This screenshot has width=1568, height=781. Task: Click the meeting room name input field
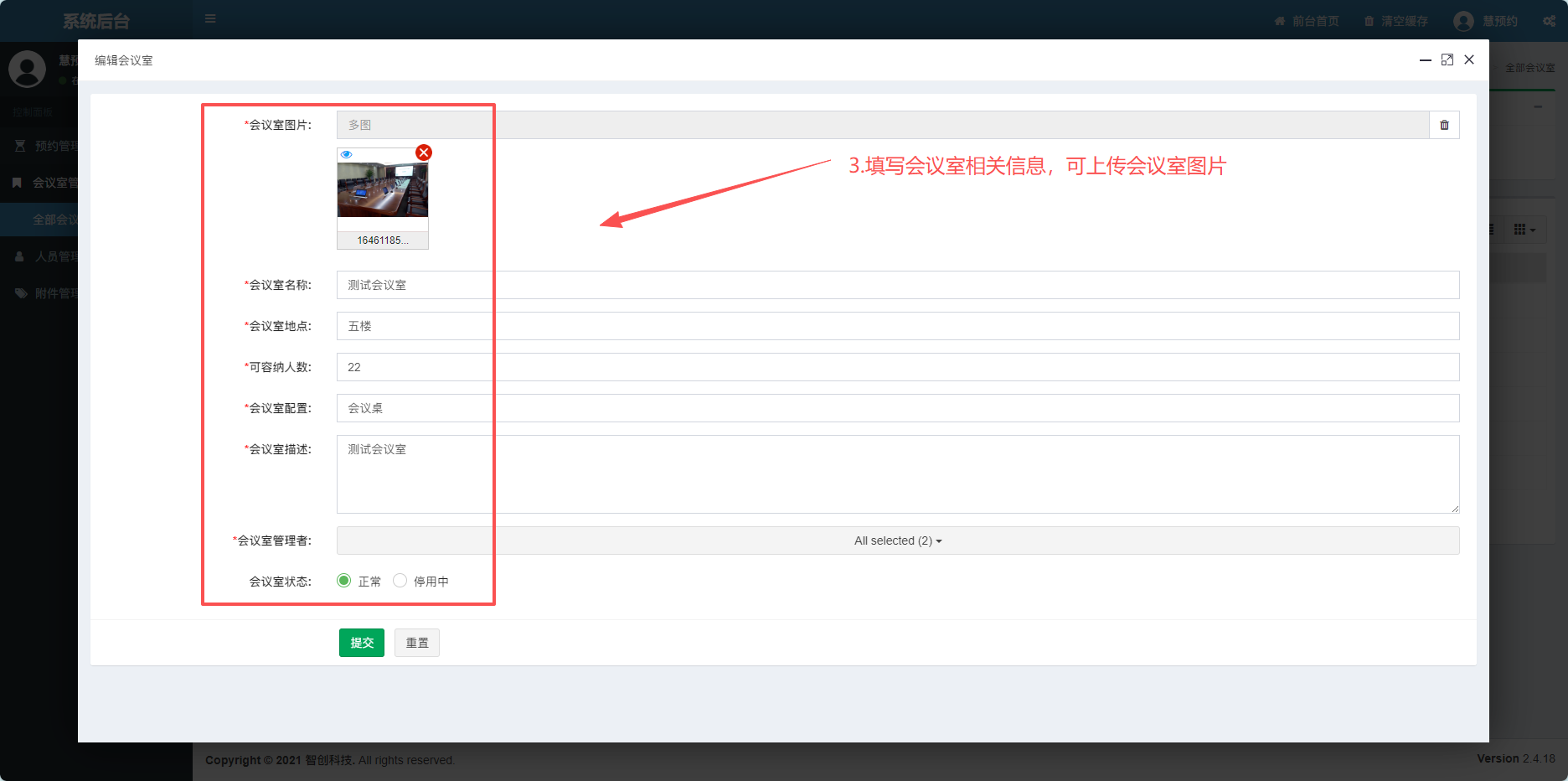(897, 285)
